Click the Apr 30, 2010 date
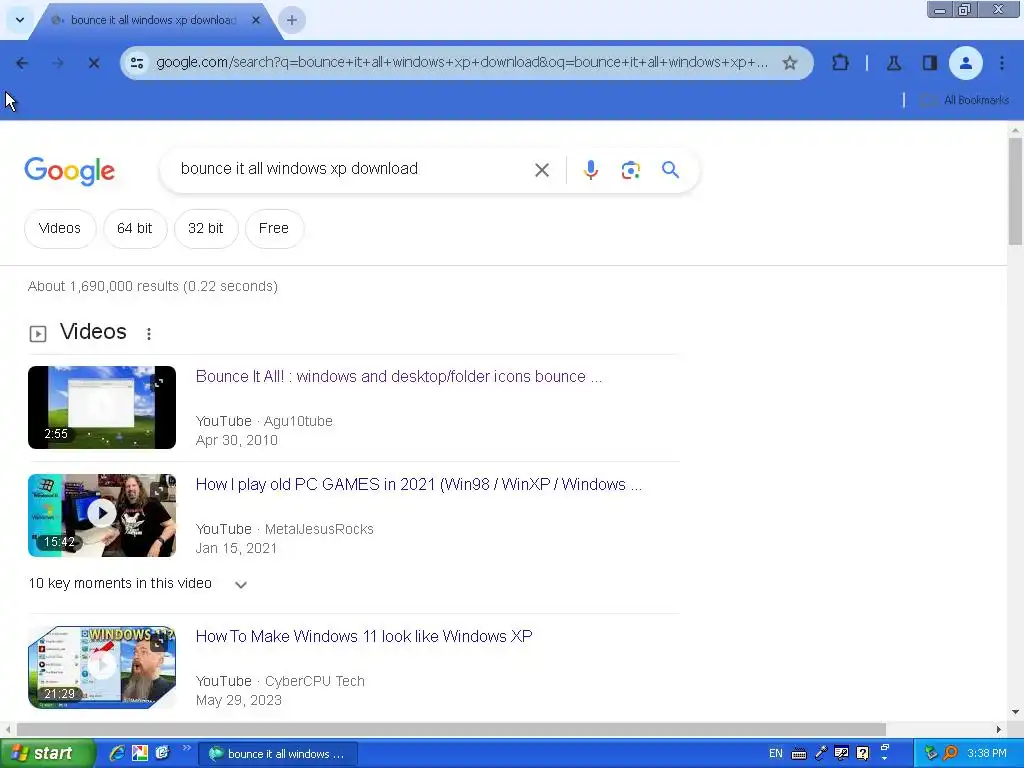The height and width of the screenshot is (768, 1024). tap(236, 441)
